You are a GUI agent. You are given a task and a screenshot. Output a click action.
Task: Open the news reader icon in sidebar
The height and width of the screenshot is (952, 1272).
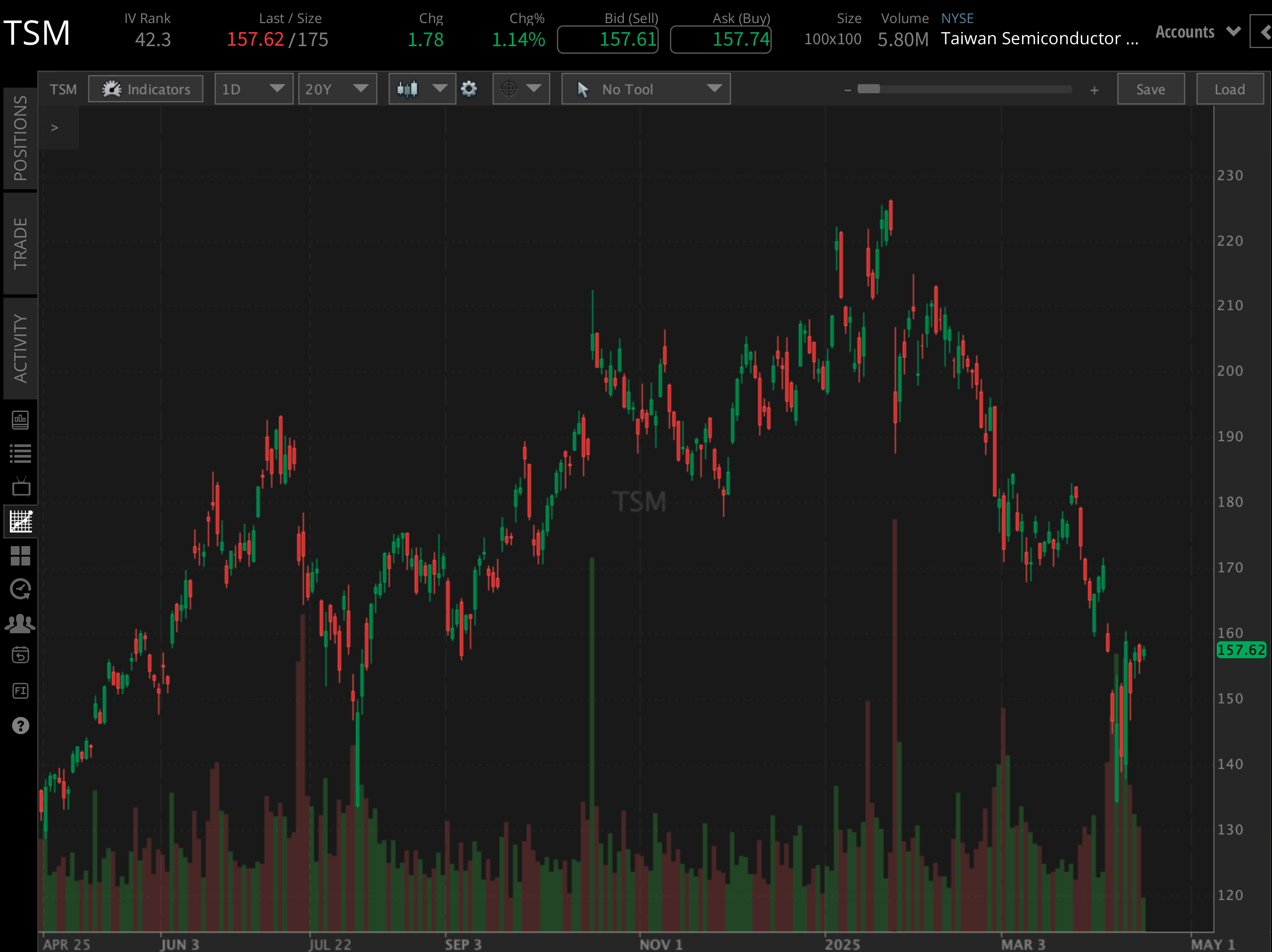click(x=20, y=420)
